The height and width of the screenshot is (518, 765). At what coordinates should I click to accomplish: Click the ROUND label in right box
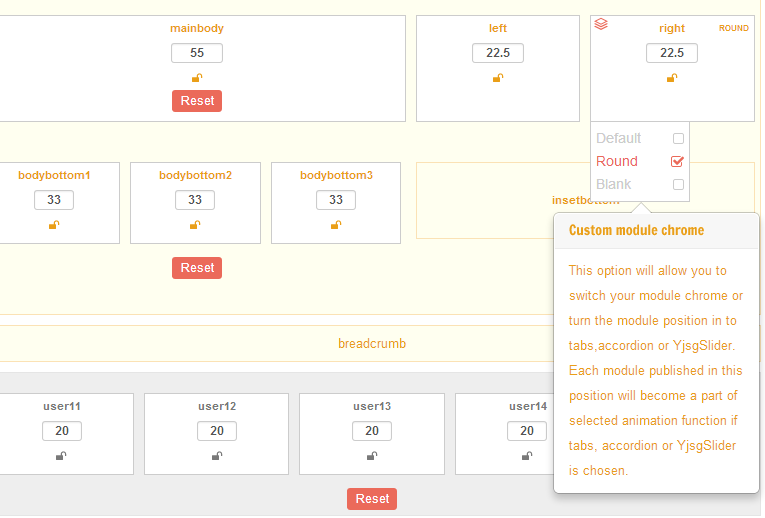pyautogui.click(x=733, y=28)
